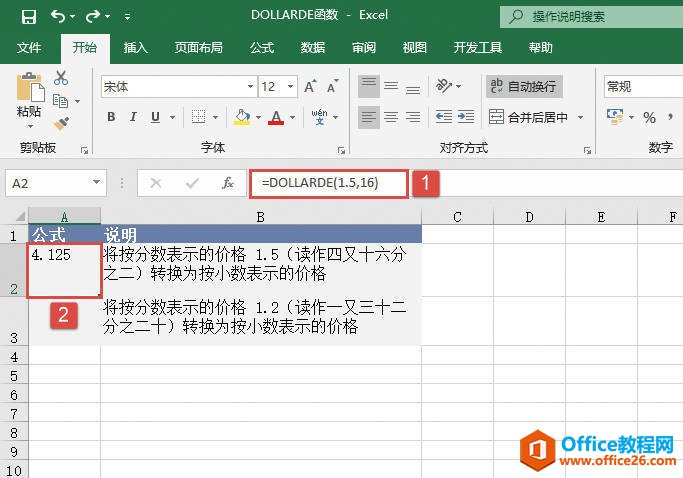Click the Decrease Font Size icon

click(332, 86)
